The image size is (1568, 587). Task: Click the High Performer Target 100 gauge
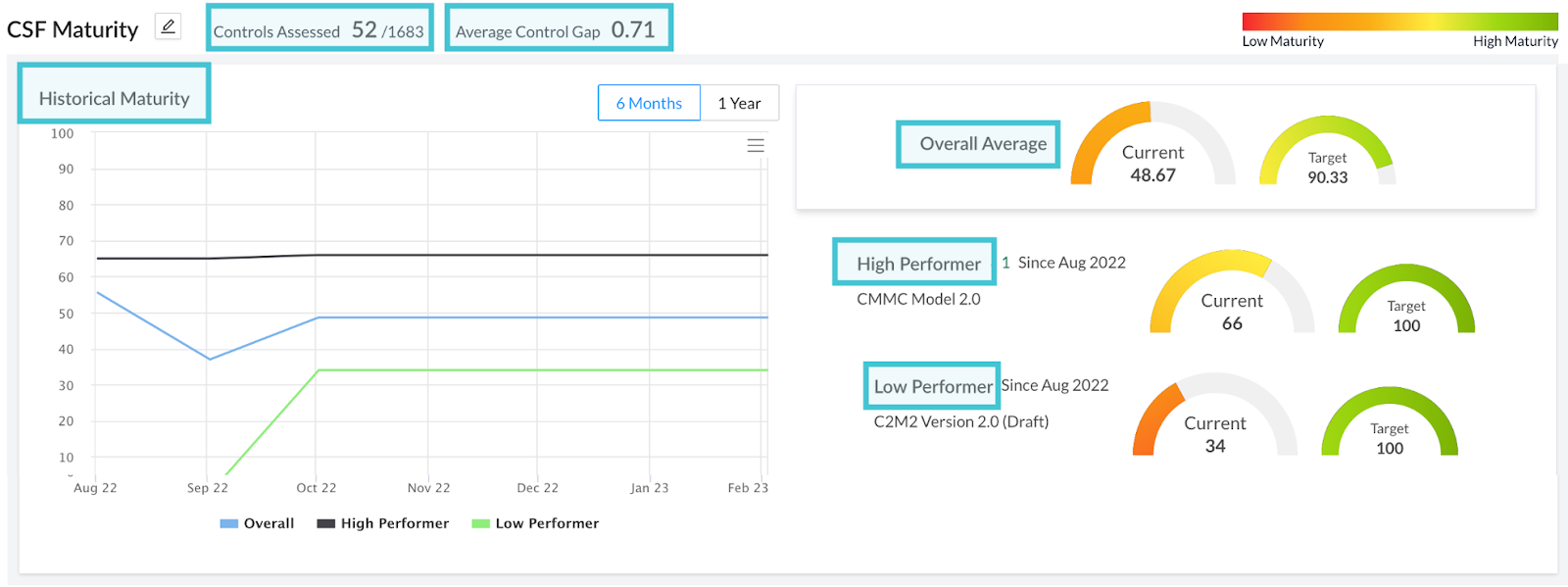pyautogui.click(x=1406, y=300)
